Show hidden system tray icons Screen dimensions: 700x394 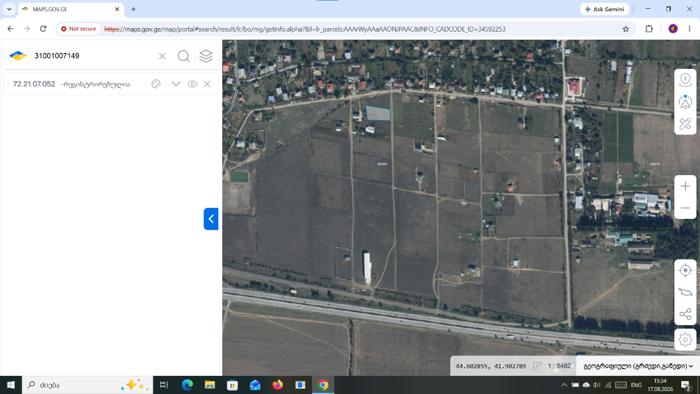564,385
